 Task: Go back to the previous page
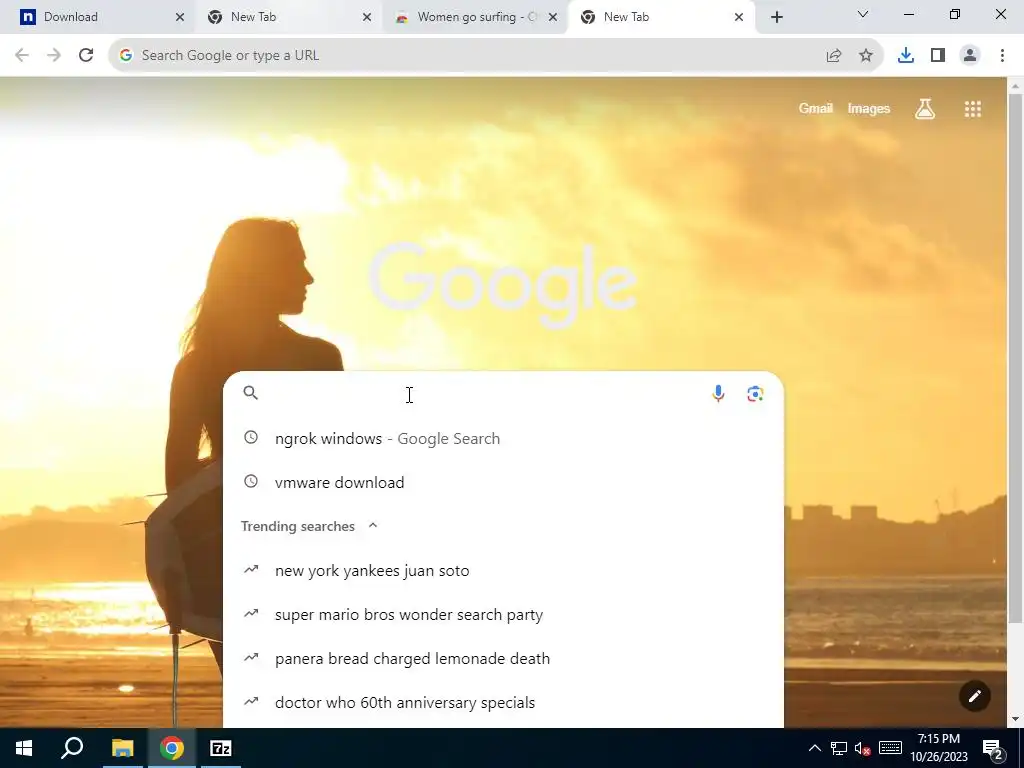(22, 56)
